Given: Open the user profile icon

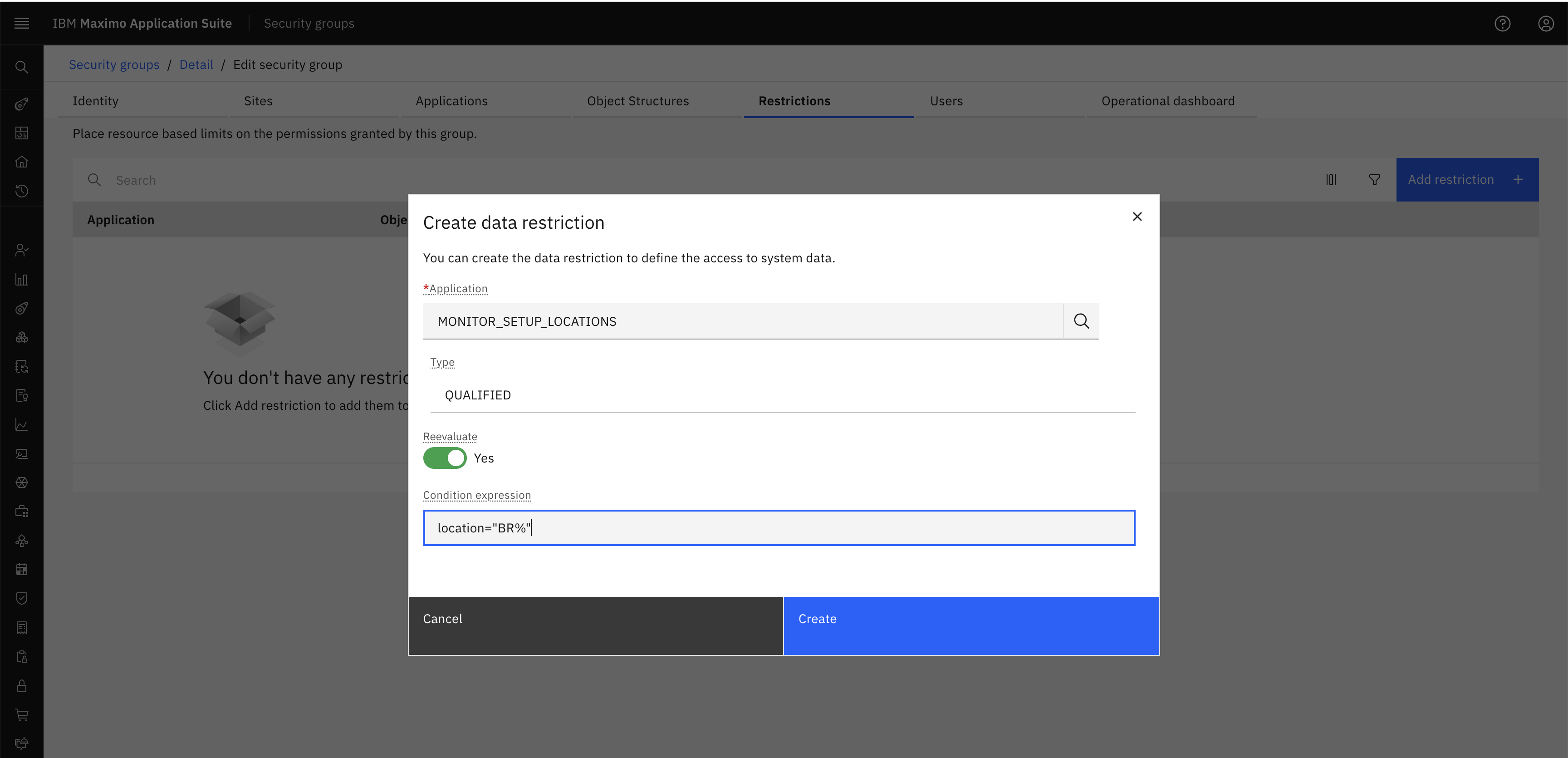Looking at the screenshot, I should (x=1545, y=23).
